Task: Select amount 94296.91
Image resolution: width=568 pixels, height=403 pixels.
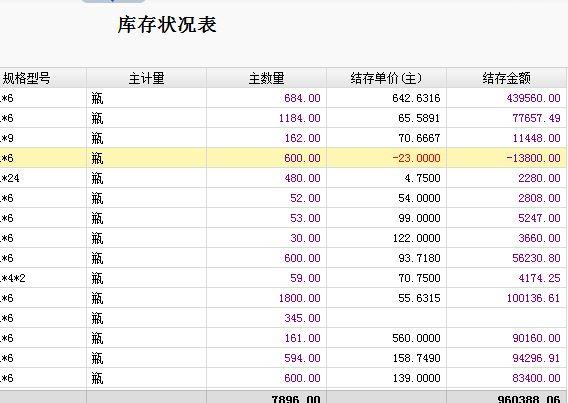Action: click(506, 358)
